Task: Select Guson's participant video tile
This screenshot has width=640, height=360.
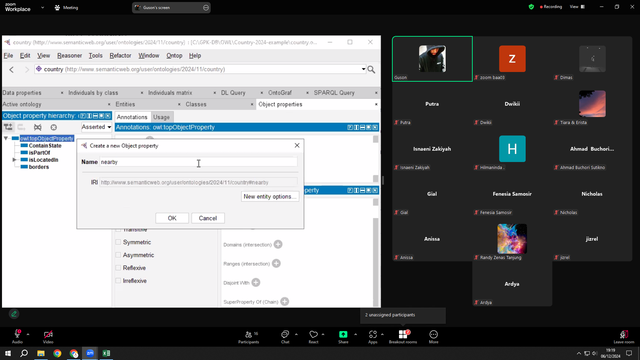Action: click(432, 59)
